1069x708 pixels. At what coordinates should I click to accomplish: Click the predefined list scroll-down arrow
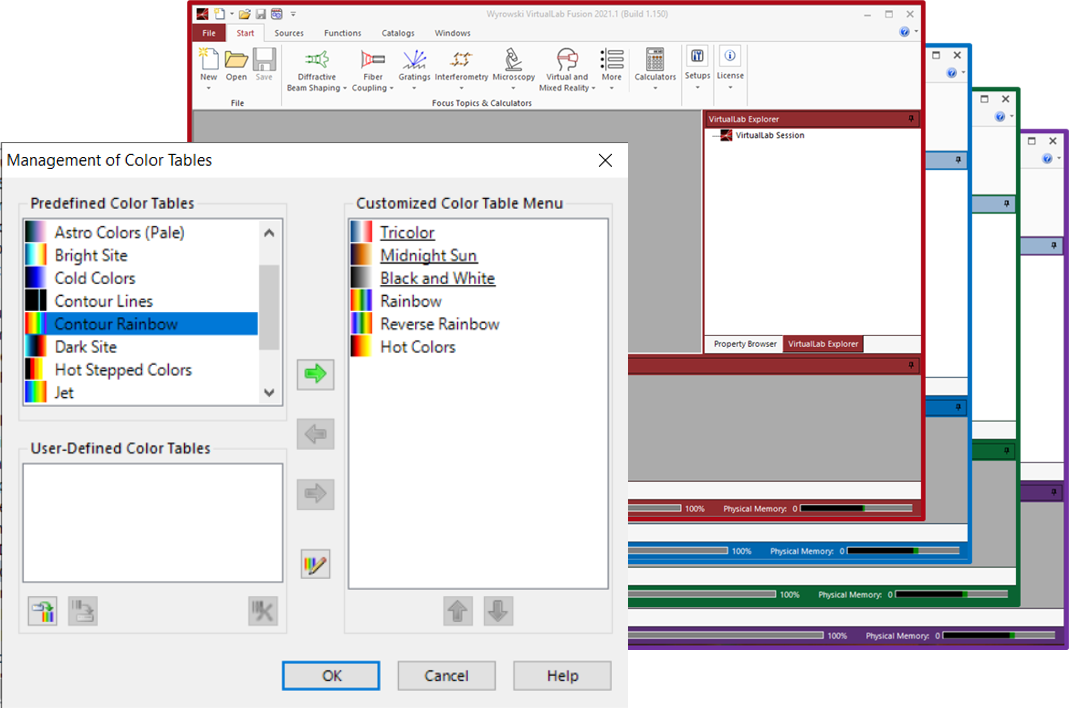[x=269, y=393]
